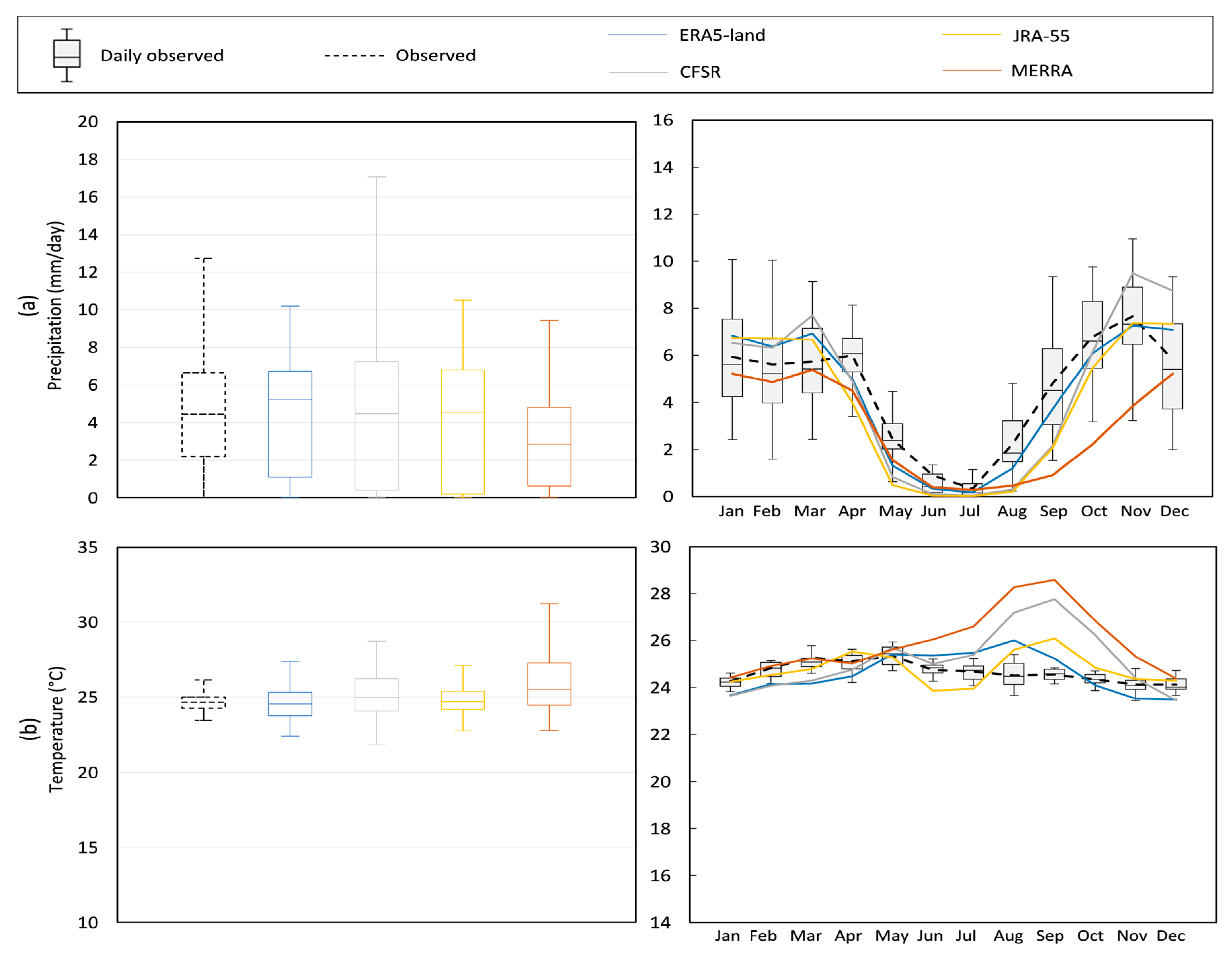The image size is (1232, 957).
Task: Click the dashed Observed legend line
Action: [x=354, y=56]
